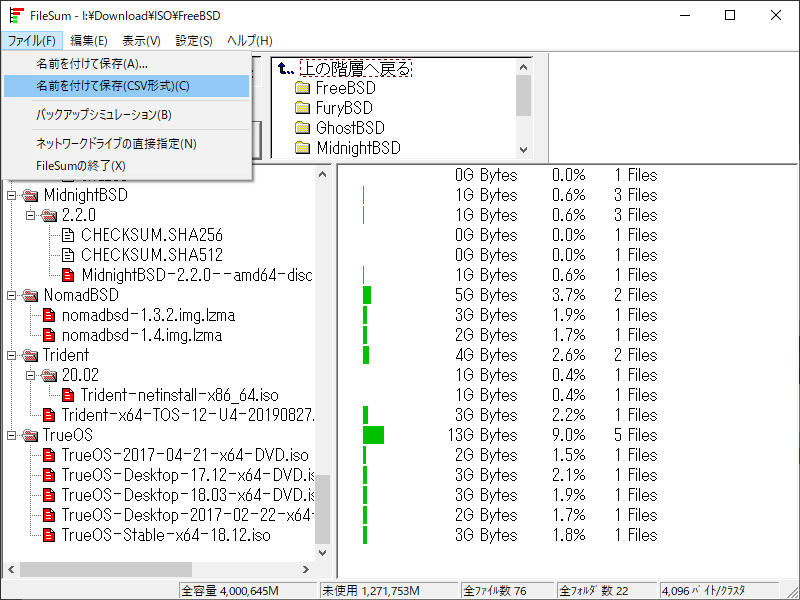The image size is (800, 600).
Task: Collapse the Trident tree node
Action: (x=11, y=355)
